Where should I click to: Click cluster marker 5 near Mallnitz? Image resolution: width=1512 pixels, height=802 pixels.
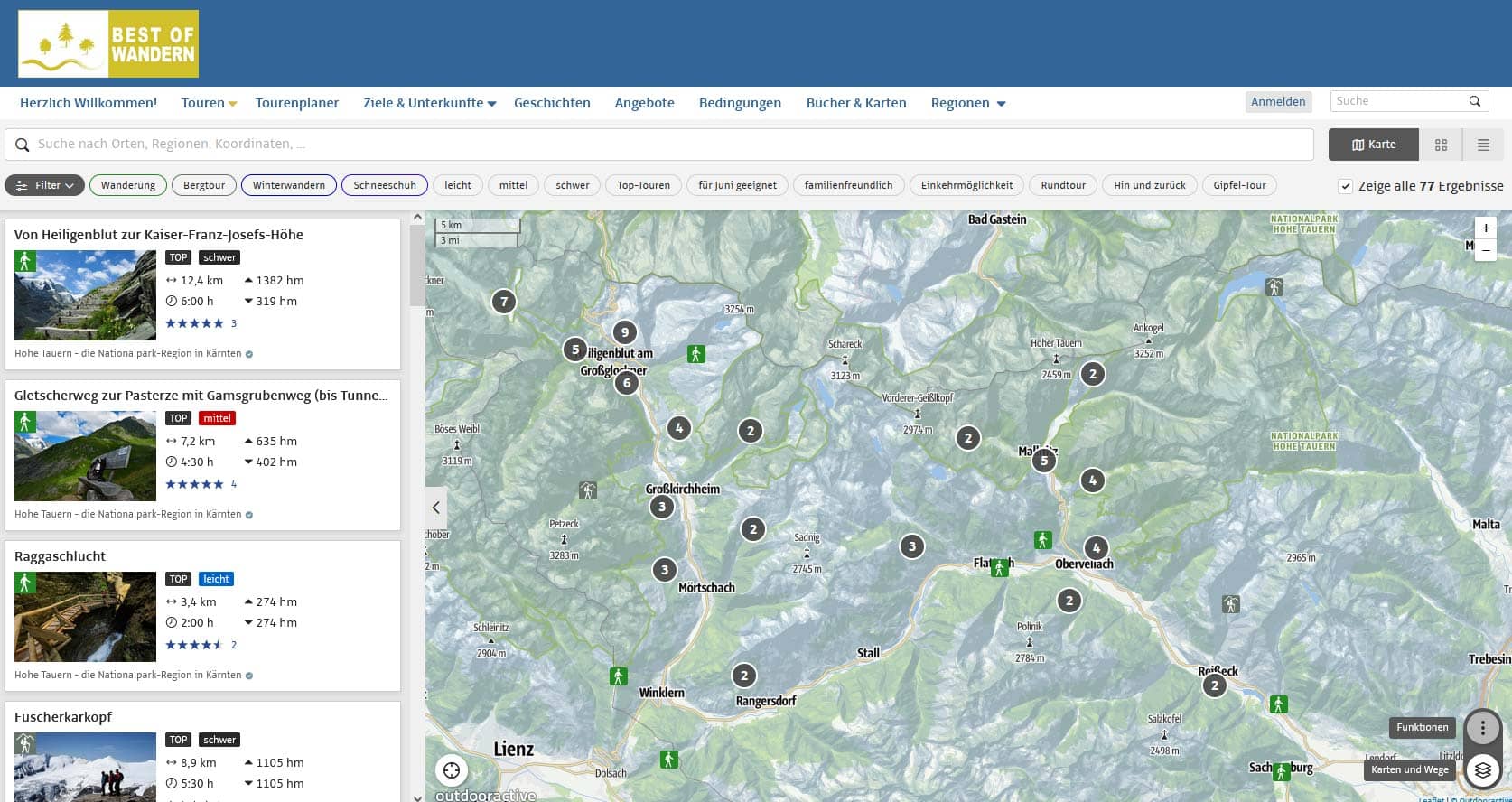1044,461
